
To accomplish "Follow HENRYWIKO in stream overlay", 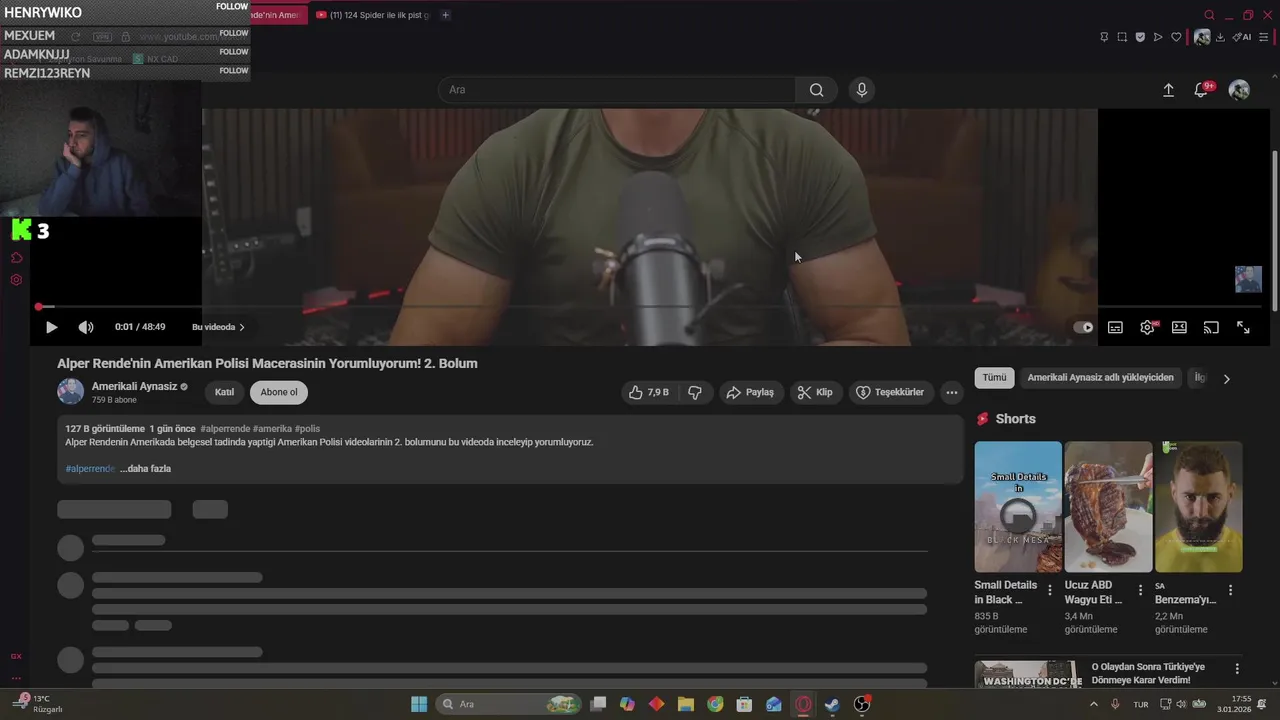I will 232,7.
